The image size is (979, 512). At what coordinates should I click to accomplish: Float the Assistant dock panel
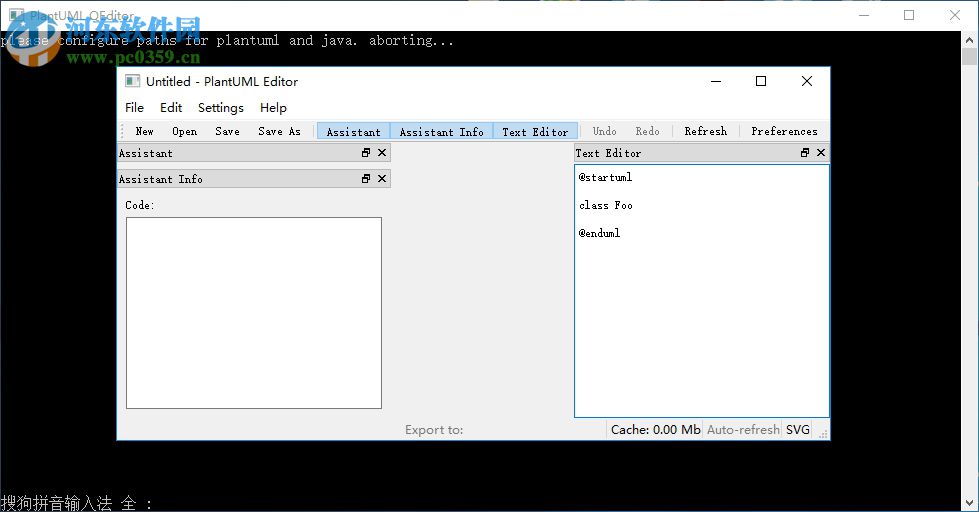point(366,152)
